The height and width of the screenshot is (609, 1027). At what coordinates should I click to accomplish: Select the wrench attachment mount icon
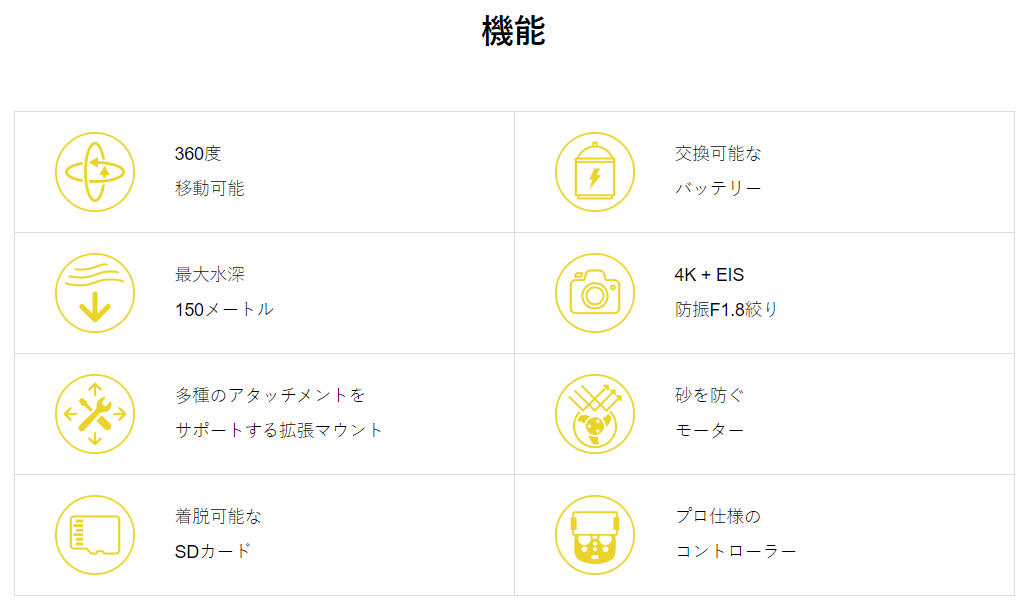click(x=95, y=414)
